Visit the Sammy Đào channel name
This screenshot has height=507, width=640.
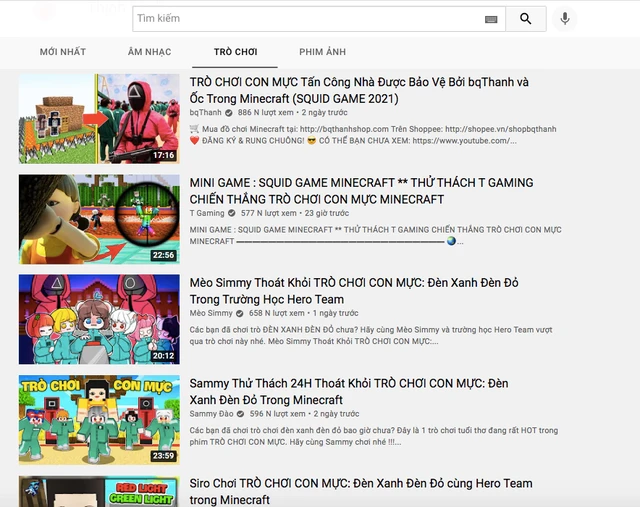(211, 414)
